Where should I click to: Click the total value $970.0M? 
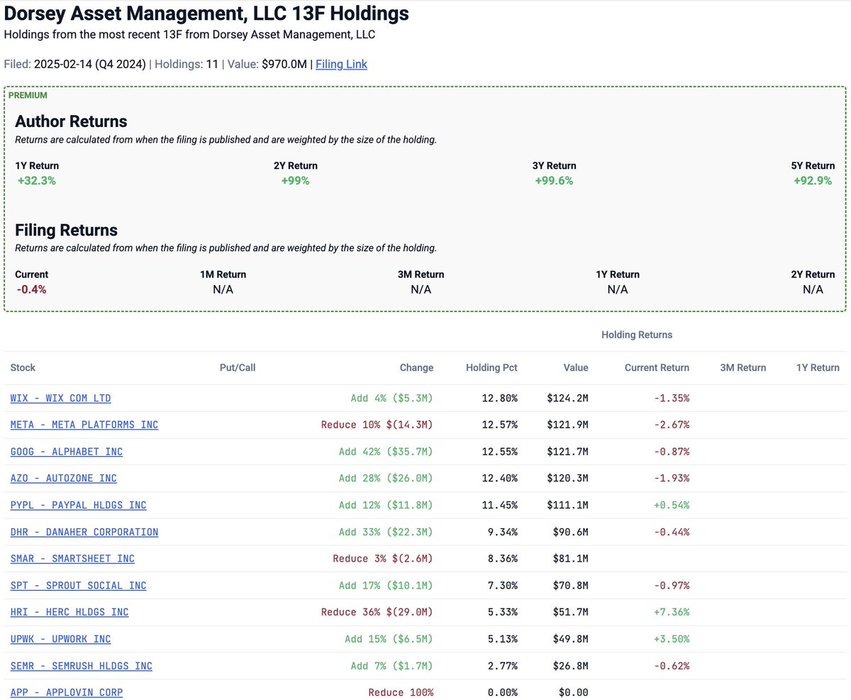[x=284, y=64]
